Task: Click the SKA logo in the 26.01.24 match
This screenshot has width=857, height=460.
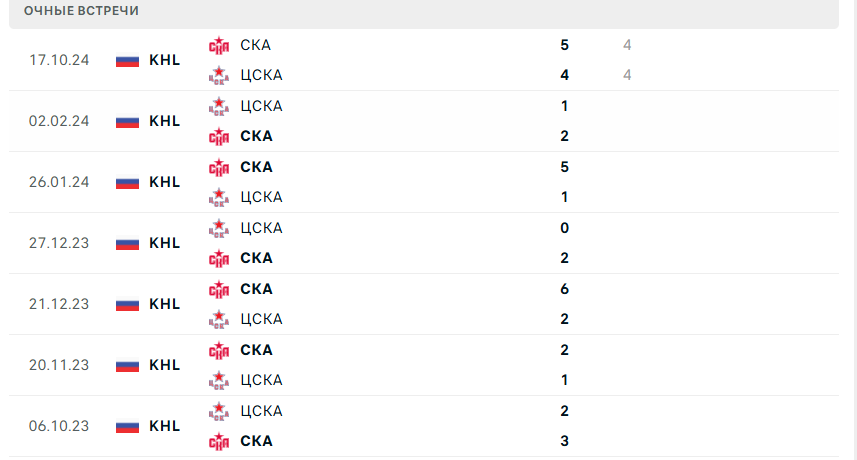Action: point(219,167)
